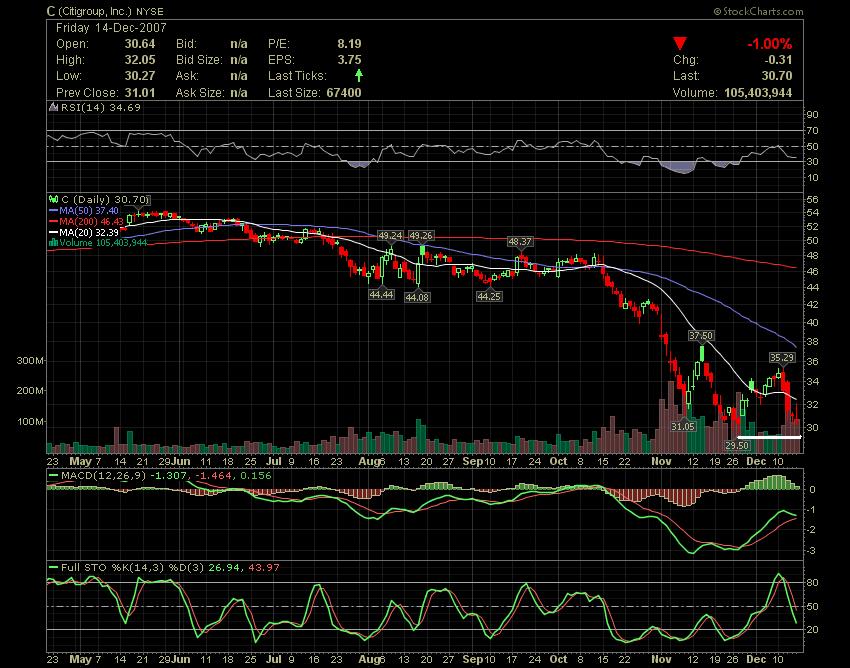
Task: Select the MA(20) 32.39 legend entry
Action: pyautogui.click(x=83, y=232)
